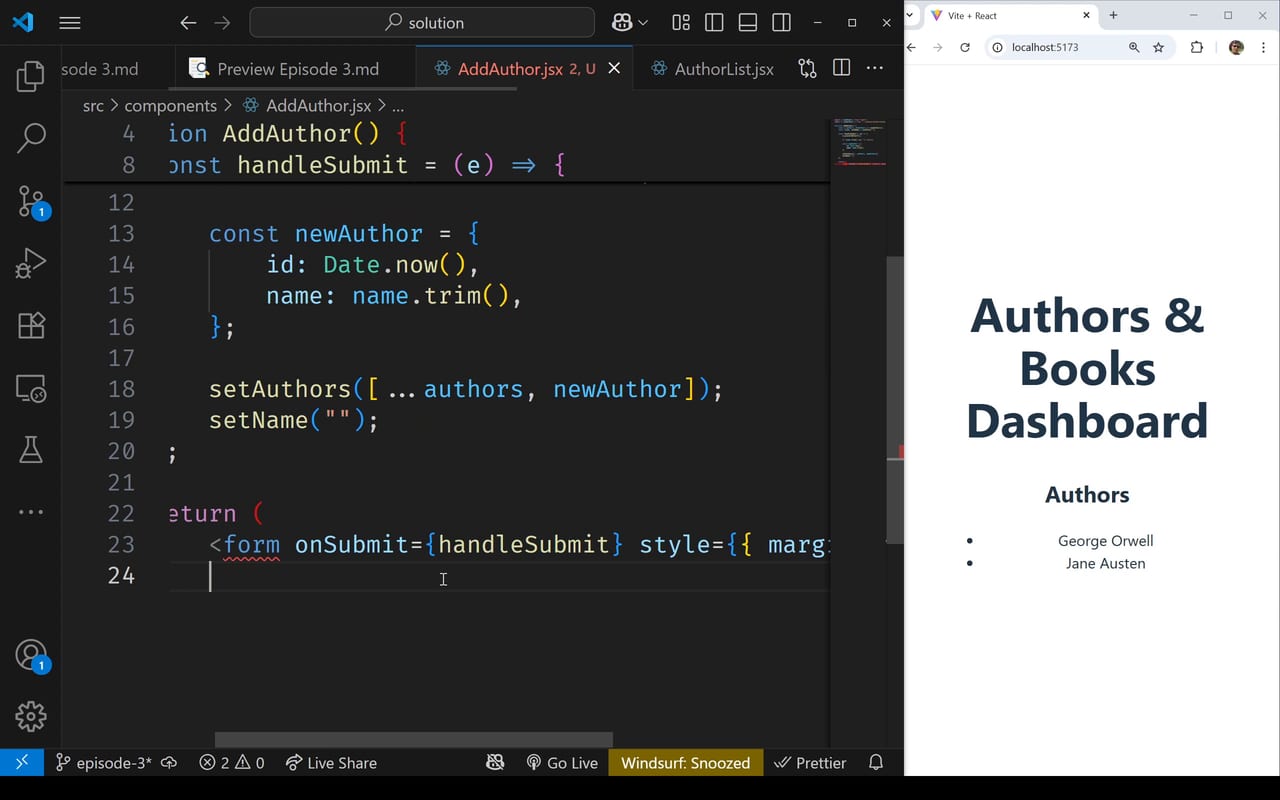
Task: Open the hamburger application menu
Action: tap(70, 22)
